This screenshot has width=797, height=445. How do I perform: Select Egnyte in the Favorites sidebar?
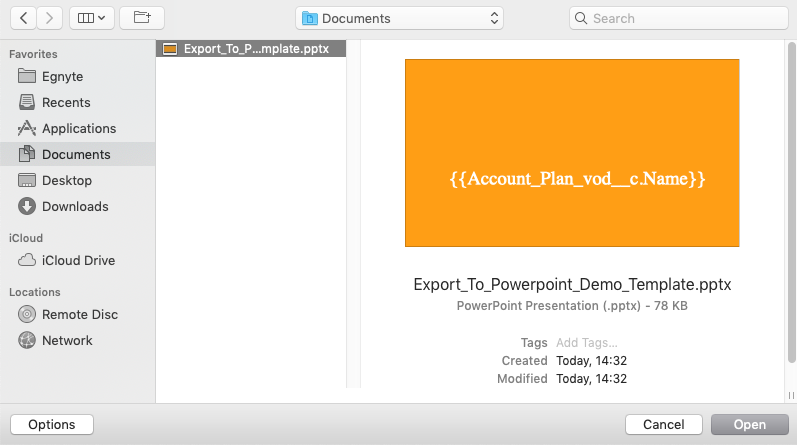pyautogui.click(x=62, y=77)
